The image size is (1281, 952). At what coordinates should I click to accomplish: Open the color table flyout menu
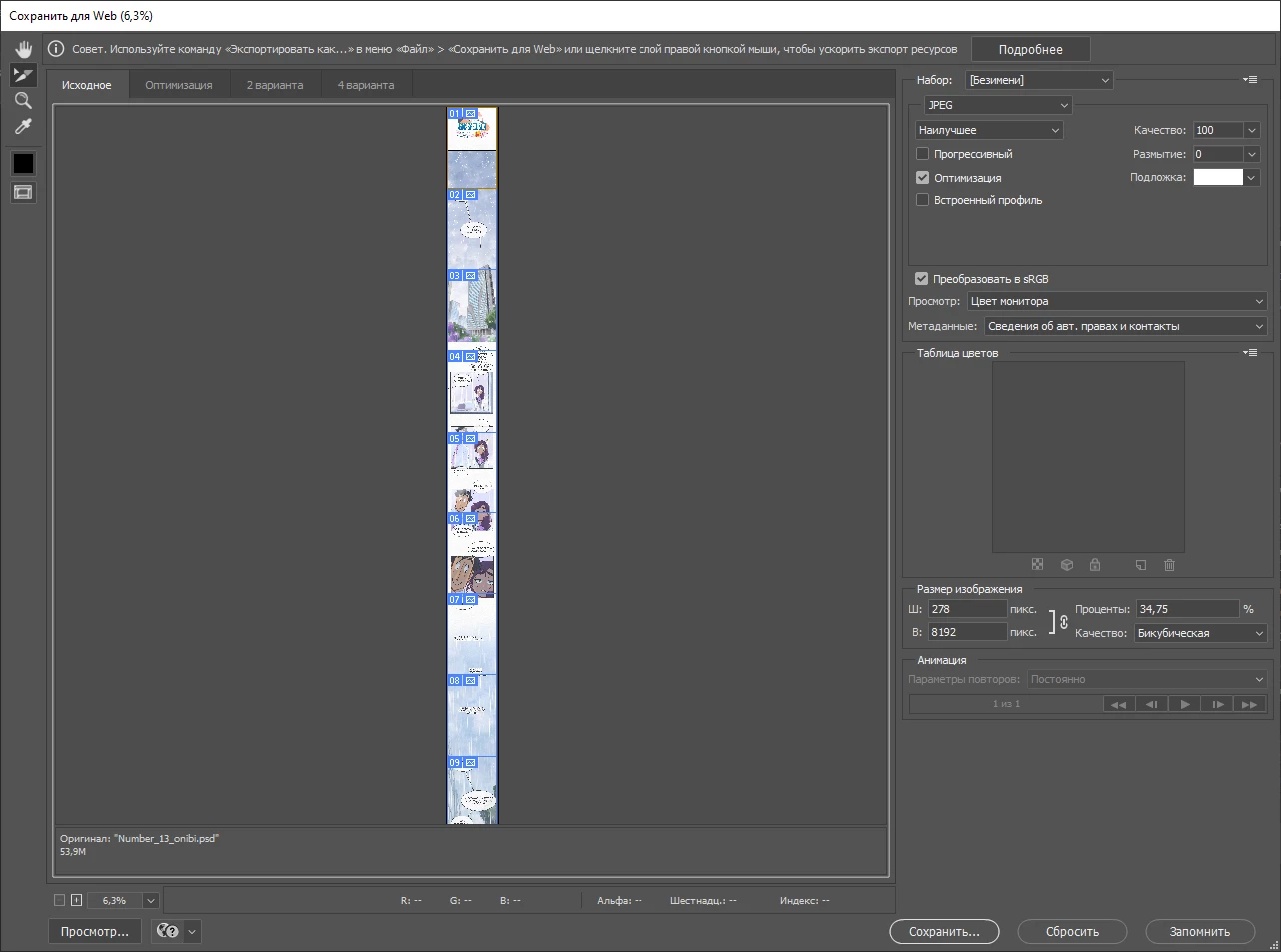point(1250,353)
